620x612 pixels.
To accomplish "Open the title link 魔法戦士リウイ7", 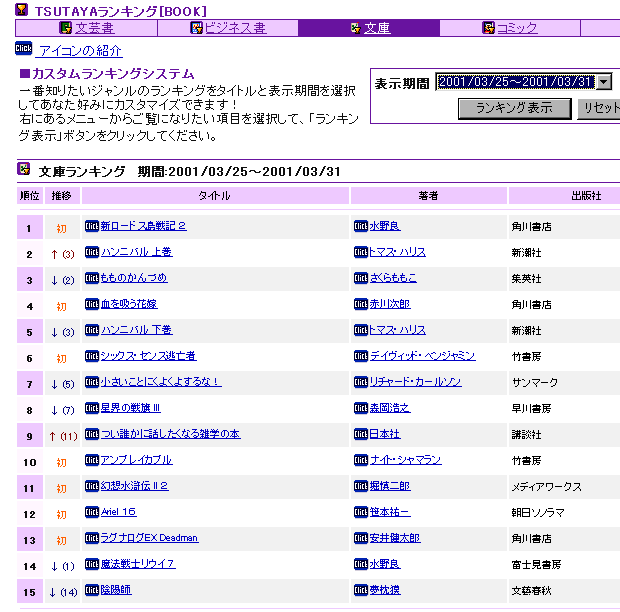I will pyautogui.click(x=138, y=564).
